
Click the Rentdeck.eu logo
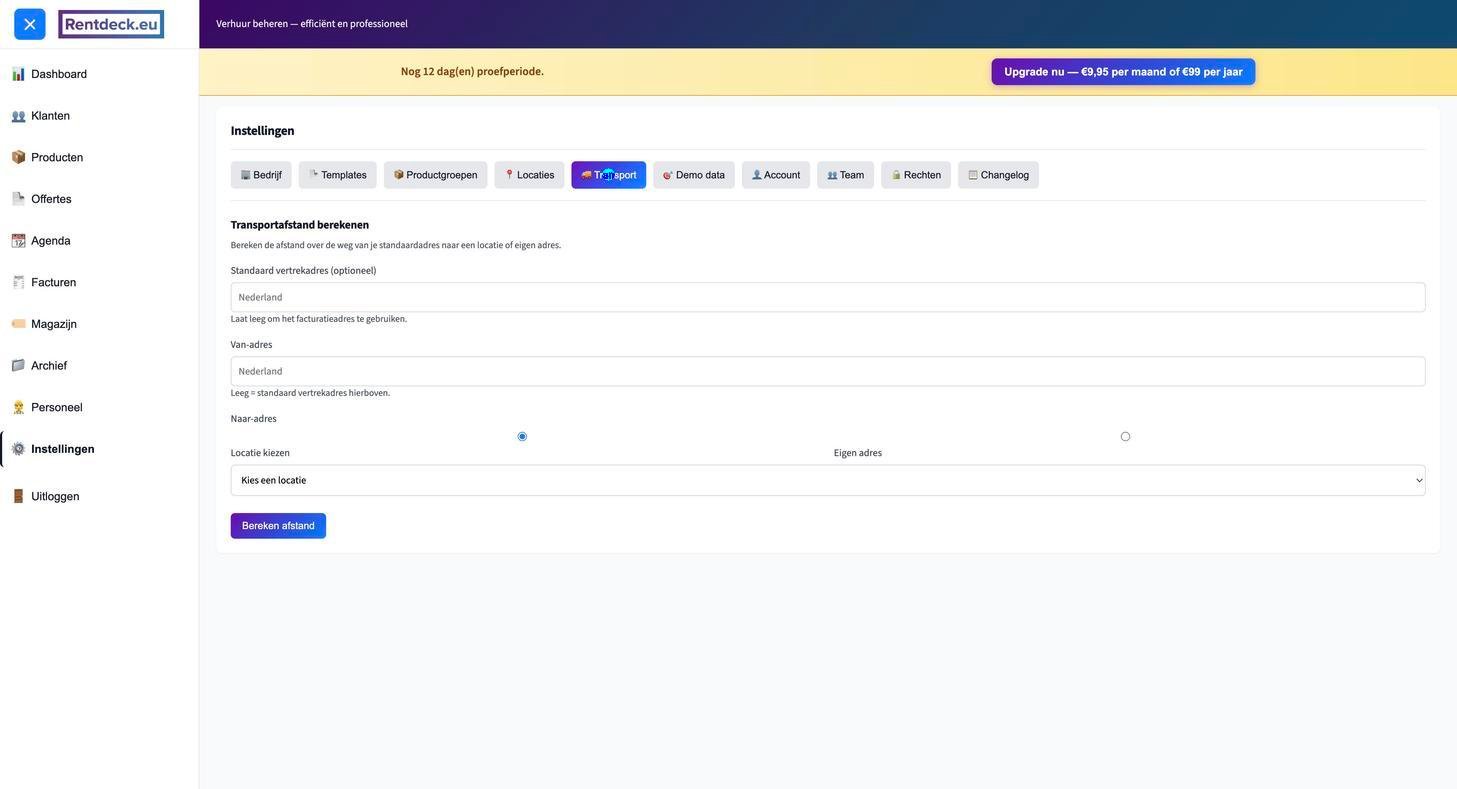tap(111, 24)
